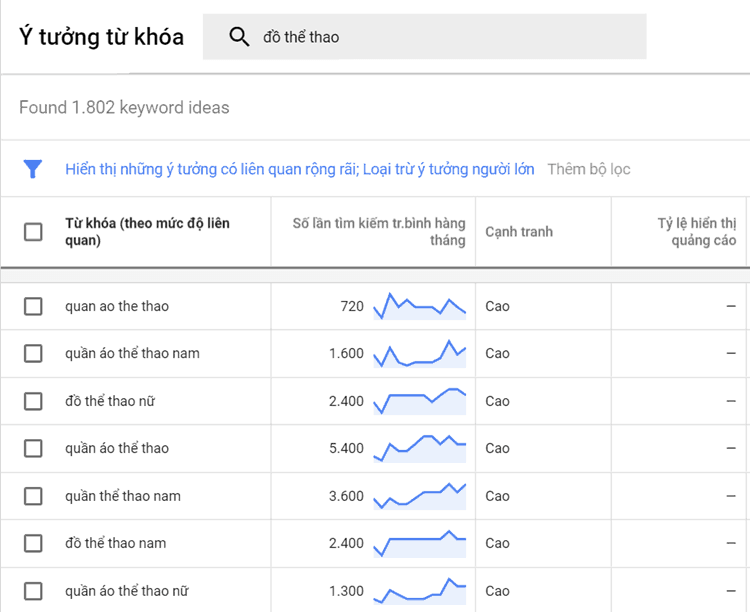This screenshot has width=750, height=612.
Task: Open trend chart for quần áo thể thao nam
Action: coord(419,354)
